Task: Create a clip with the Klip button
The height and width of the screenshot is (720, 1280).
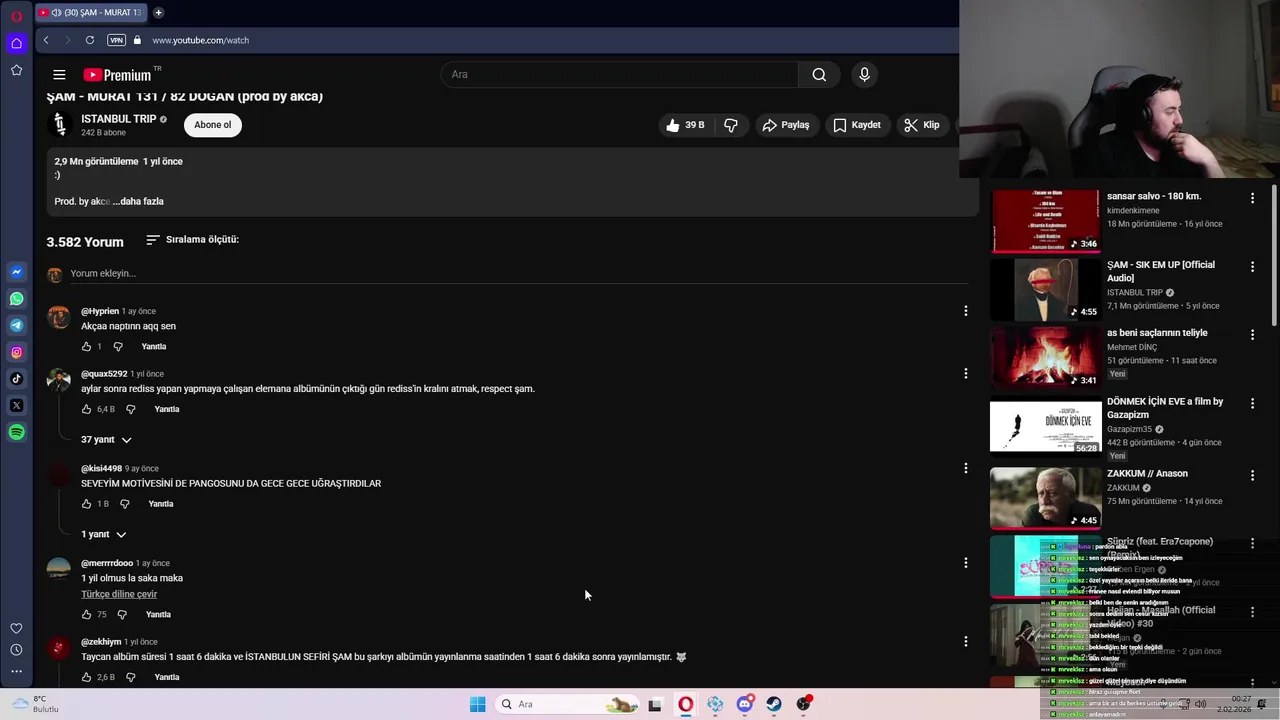Action: pyautogui.click(x=922, y=125)
